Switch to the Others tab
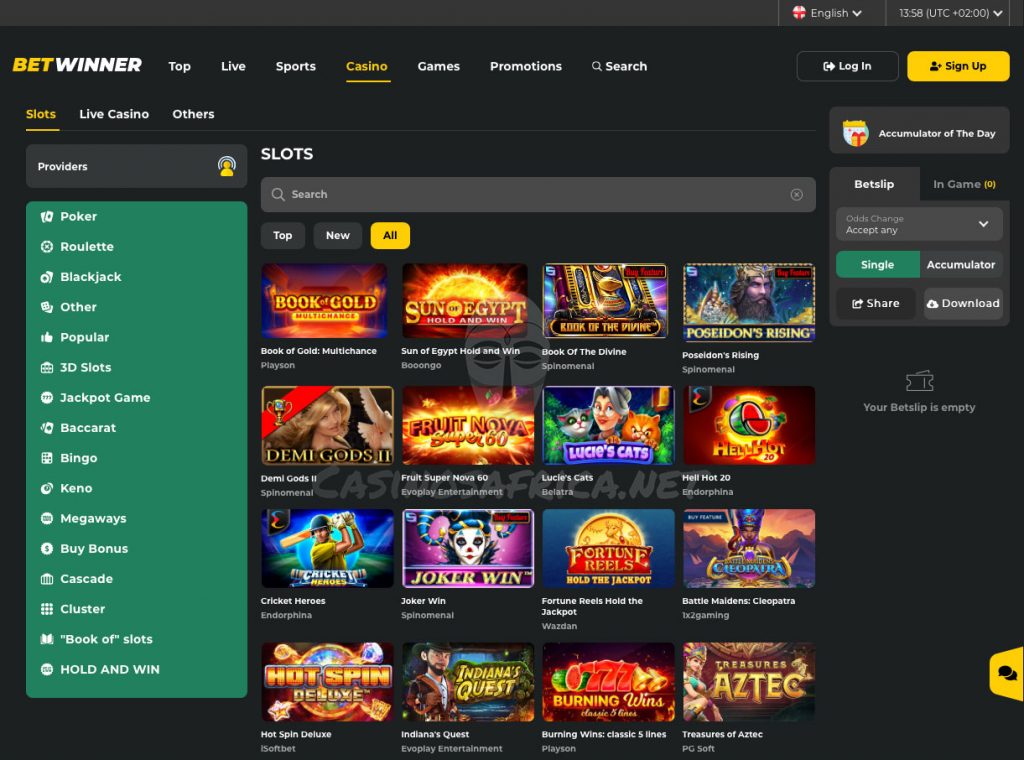Viewport: 1024px width, 760px height. 193,114
